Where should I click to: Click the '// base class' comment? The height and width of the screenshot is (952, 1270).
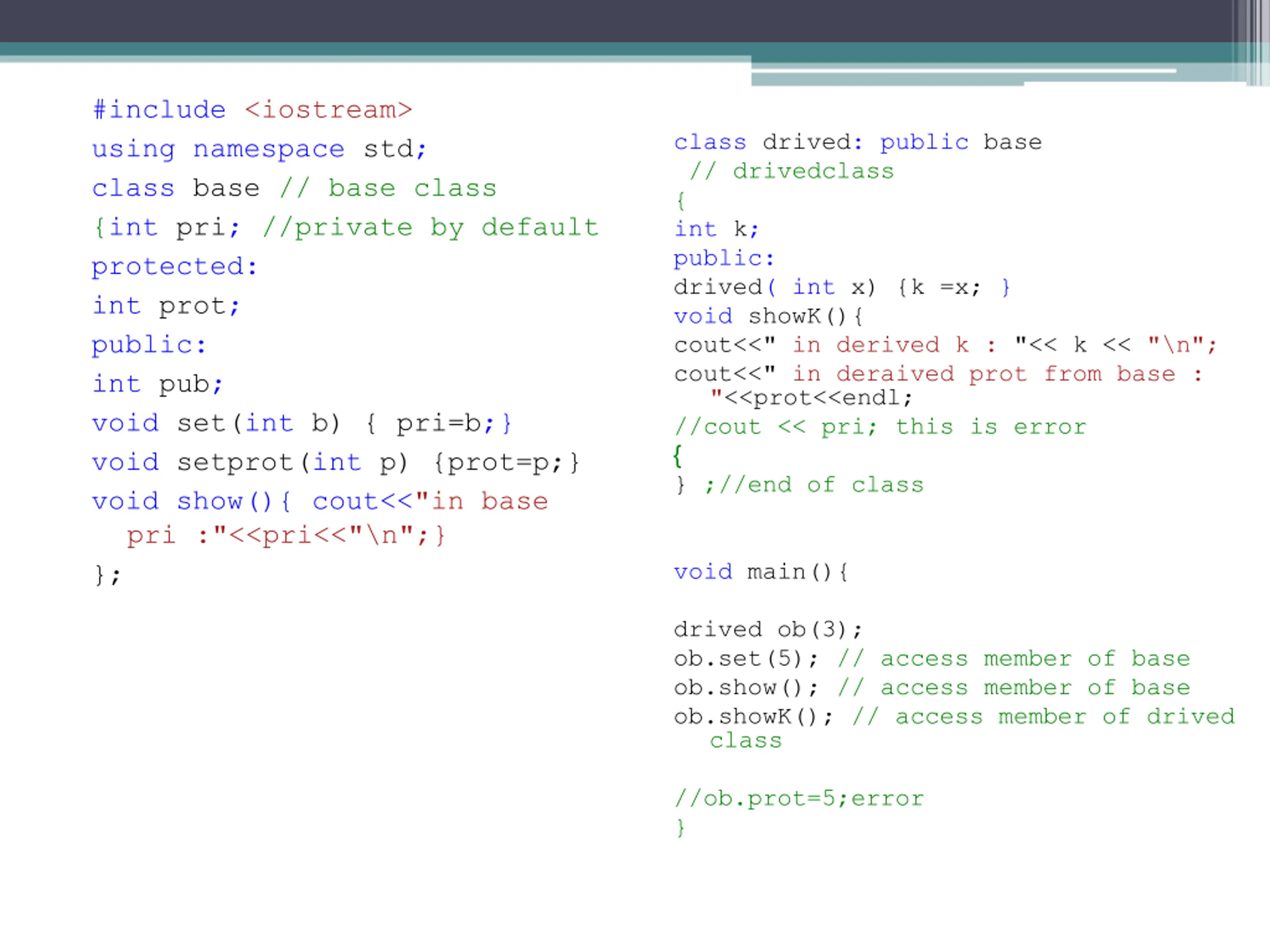388,188
